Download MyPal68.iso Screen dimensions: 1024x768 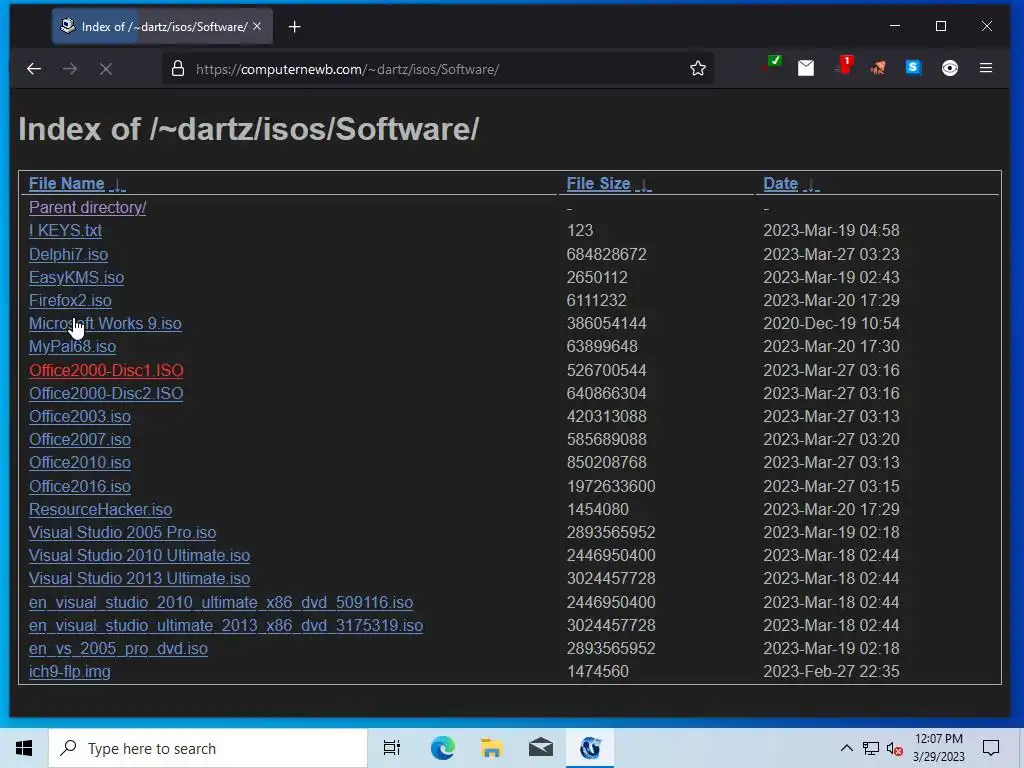click(72, 346)
